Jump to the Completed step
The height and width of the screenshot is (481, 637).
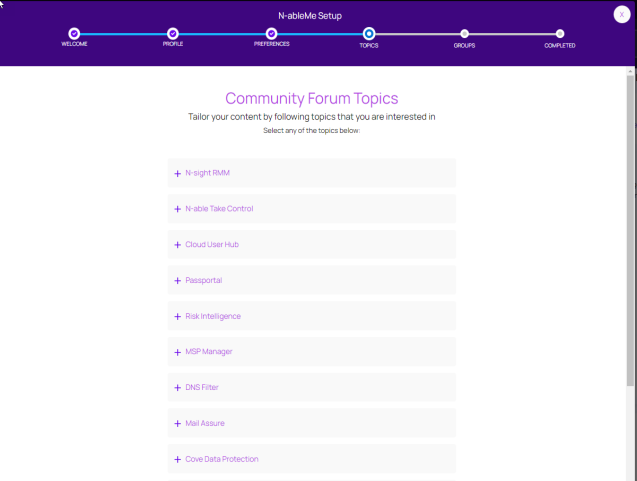click(560, 33)
